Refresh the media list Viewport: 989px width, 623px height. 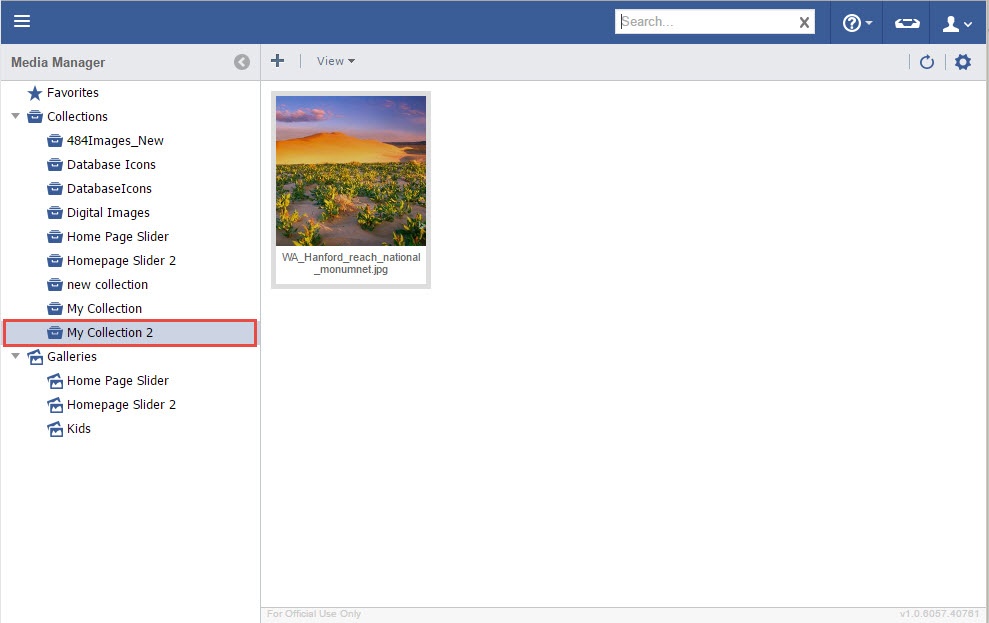[927, 62]
